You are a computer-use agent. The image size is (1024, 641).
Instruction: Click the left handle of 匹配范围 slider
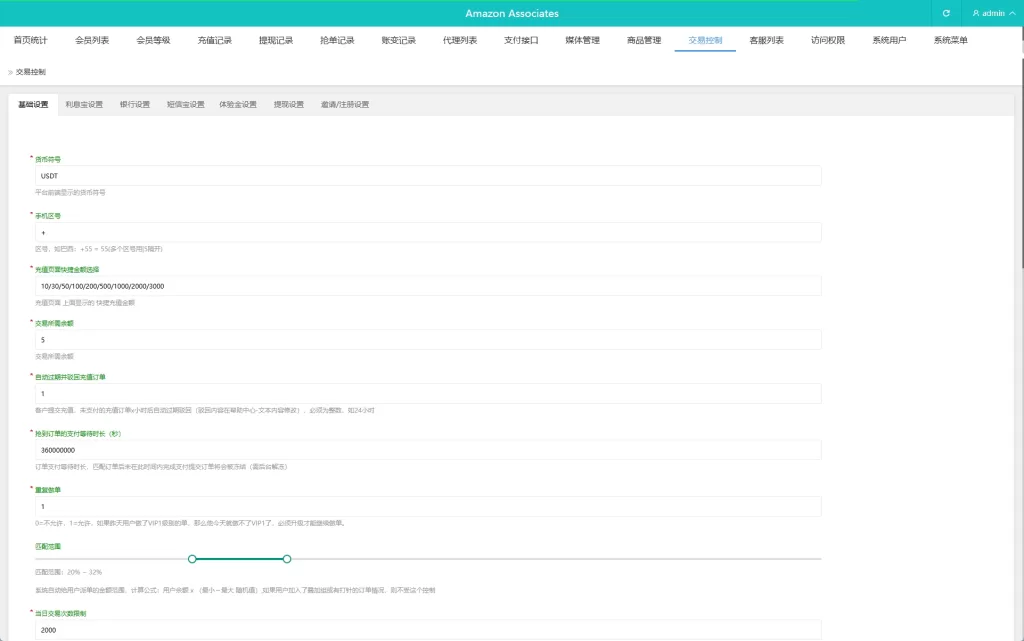[192, 558]
